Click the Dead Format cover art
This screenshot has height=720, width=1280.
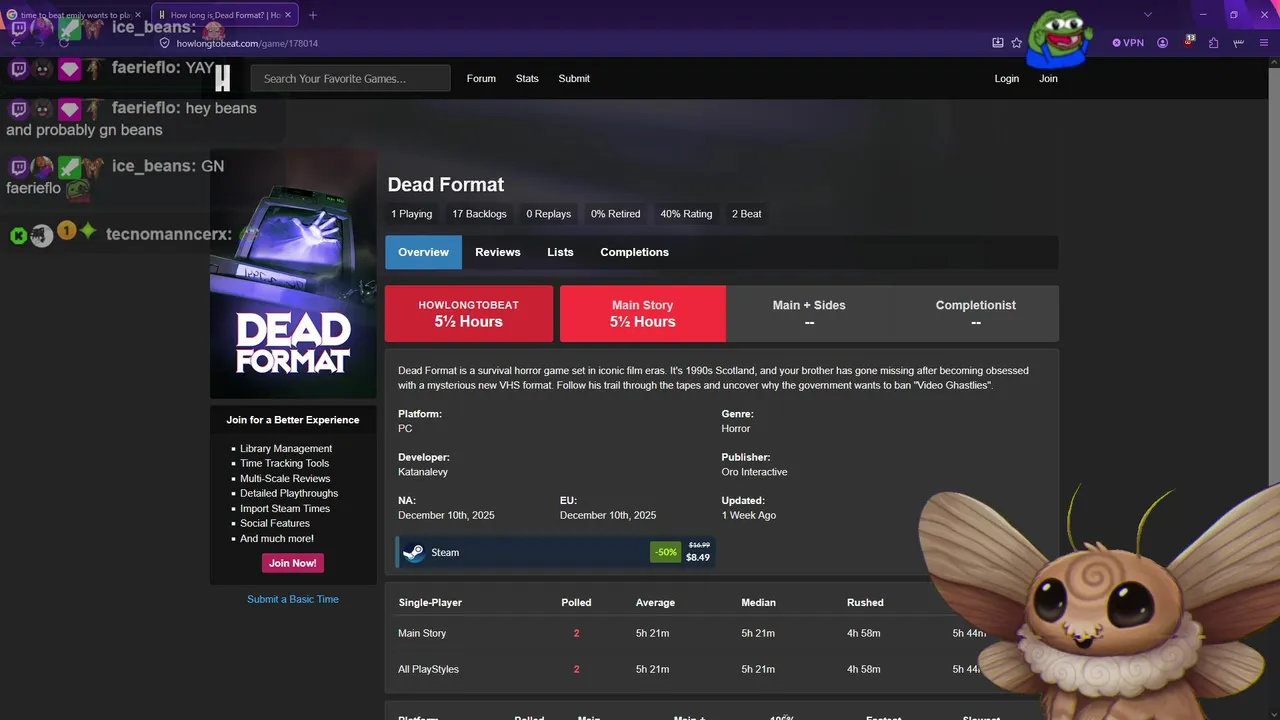pyautogui.click(x=293, y=275)
